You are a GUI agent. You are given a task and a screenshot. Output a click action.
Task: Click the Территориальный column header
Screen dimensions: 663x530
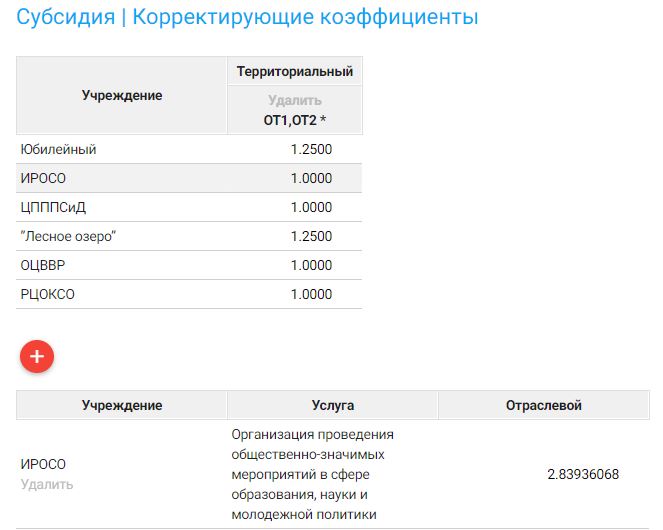(294, 72)
